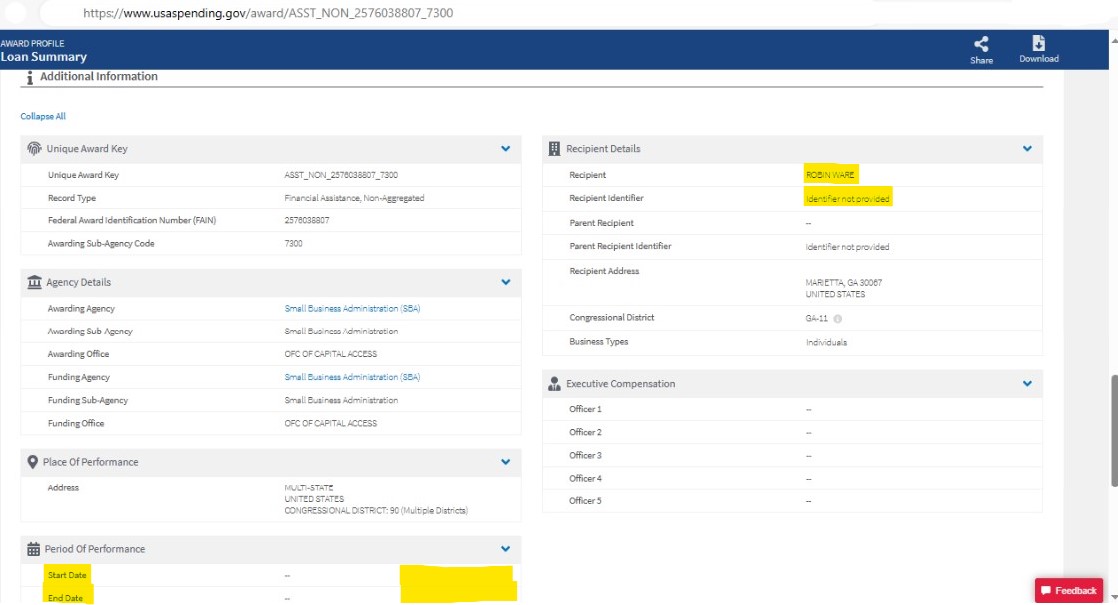Click the Officer 1 row label

[585, 409]
